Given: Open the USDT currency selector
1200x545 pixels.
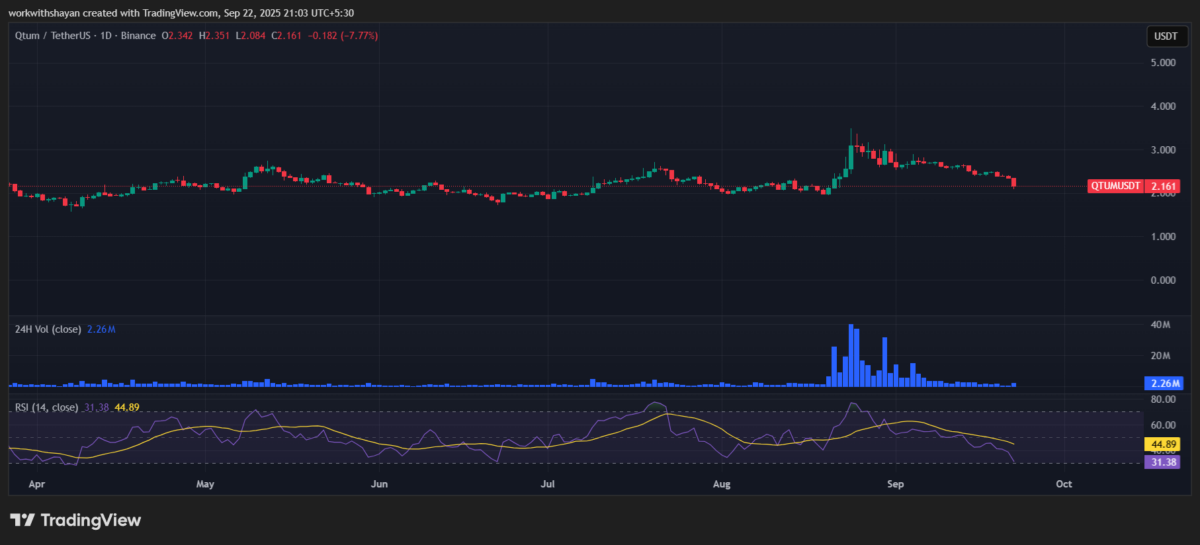Looking at the screenshot, I should tap(1166, 37).
